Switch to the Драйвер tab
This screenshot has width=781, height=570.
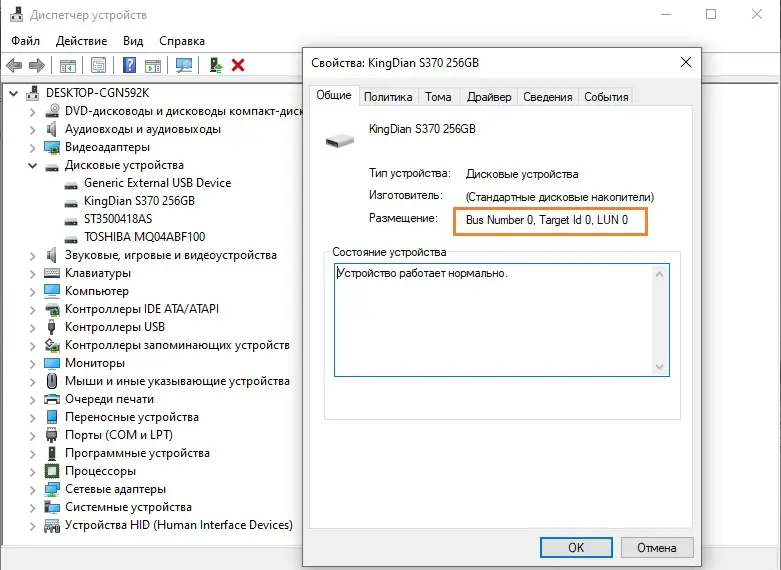(x=489, y=97)
